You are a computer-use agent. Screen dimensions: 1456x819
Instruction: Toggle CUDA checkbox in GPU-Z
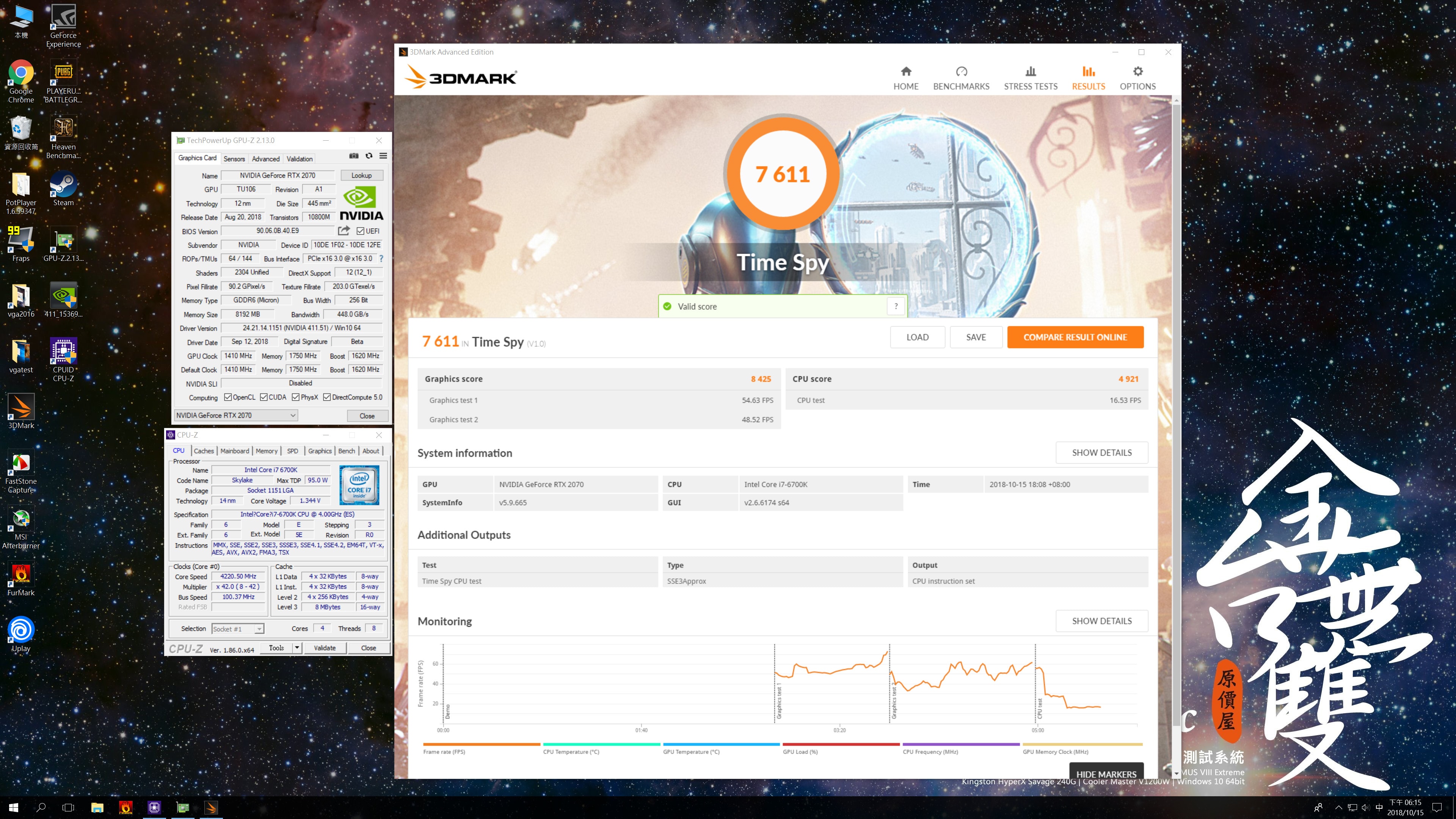point(264,397)
